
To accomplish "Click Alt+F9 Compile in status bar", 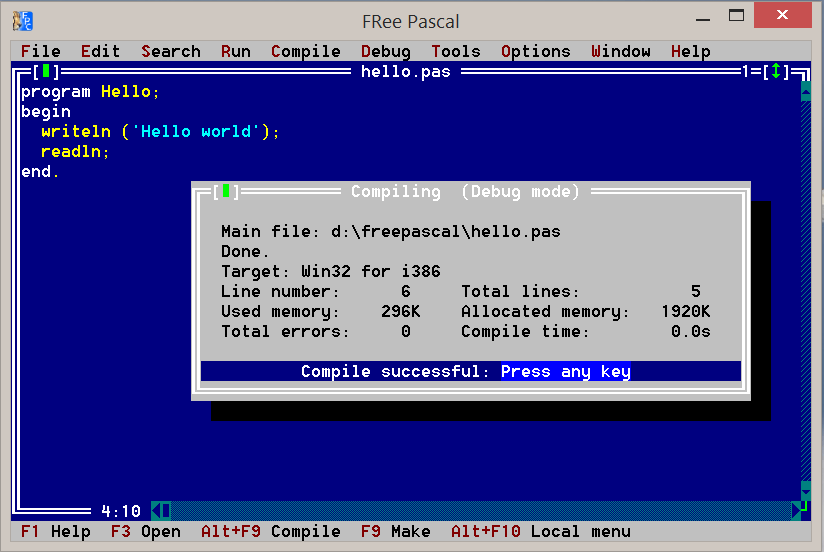I will pos(271,531).
